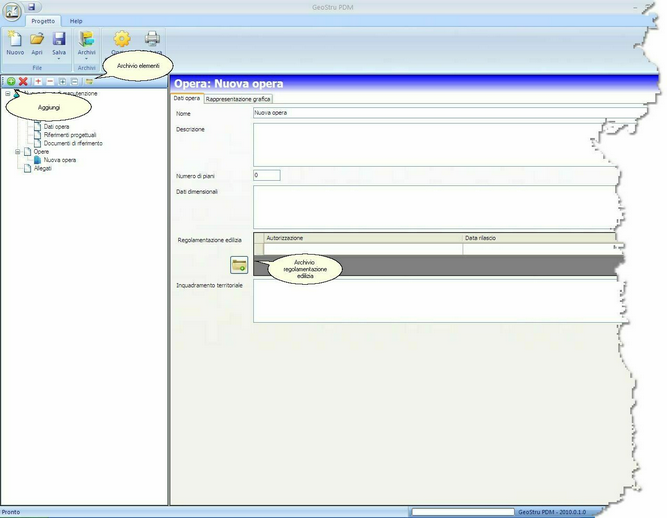Click the red minus toolbar icon
Image resolution: width=667 pixels, height=518 pixels.
[50, 81]
